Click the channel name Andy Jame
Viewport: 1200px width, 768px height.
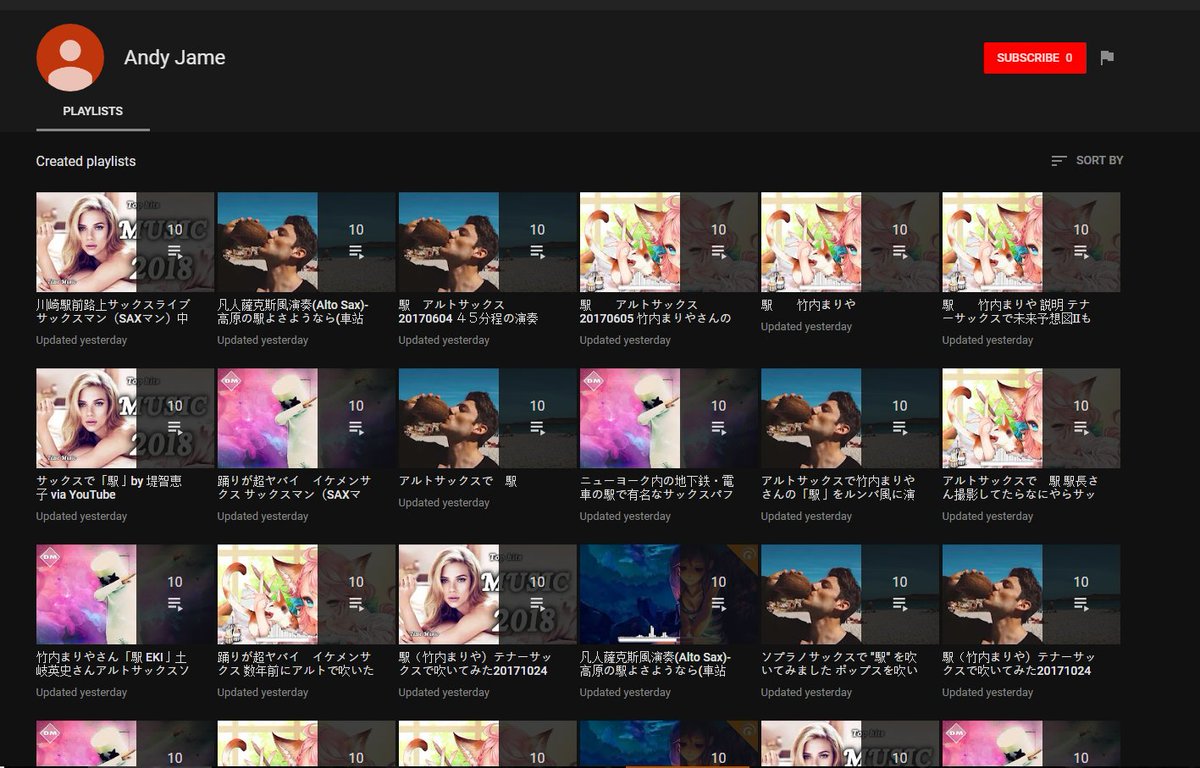point(175,58)
